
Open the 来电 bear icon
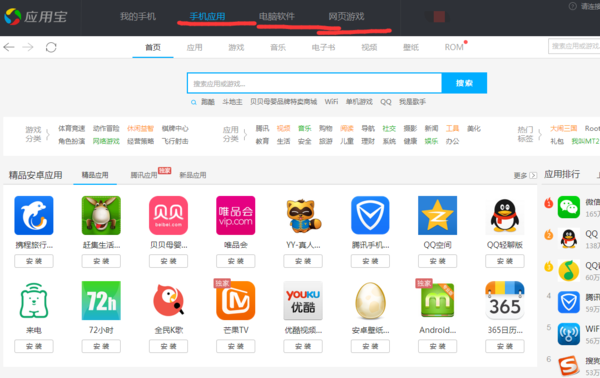[34, 301]
